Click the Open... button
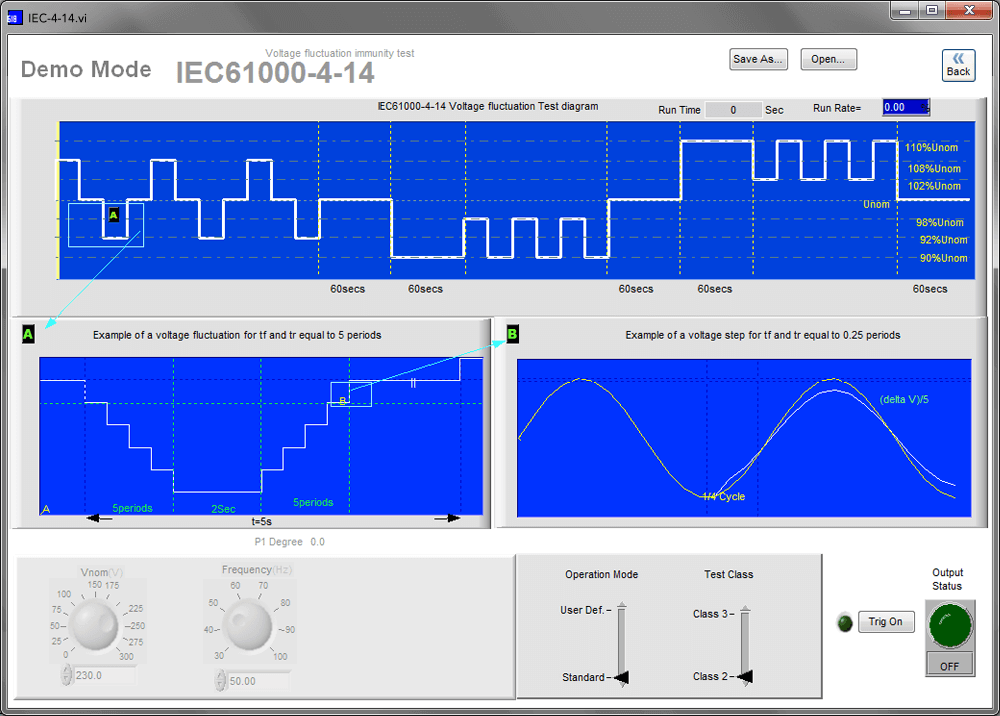Screen dimensions: 1000x716 click(x=828, y=59)
